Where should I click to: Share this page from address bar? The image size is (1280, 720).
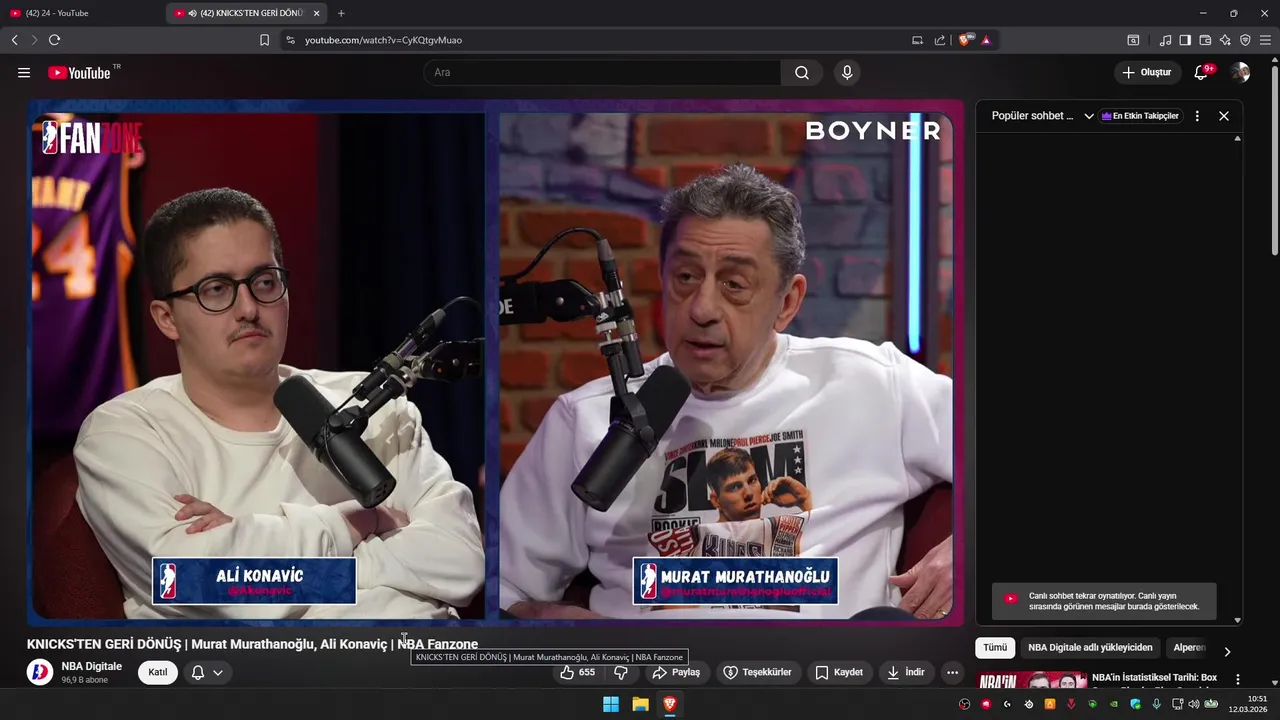pyautogui.click(x=940, y=40)
